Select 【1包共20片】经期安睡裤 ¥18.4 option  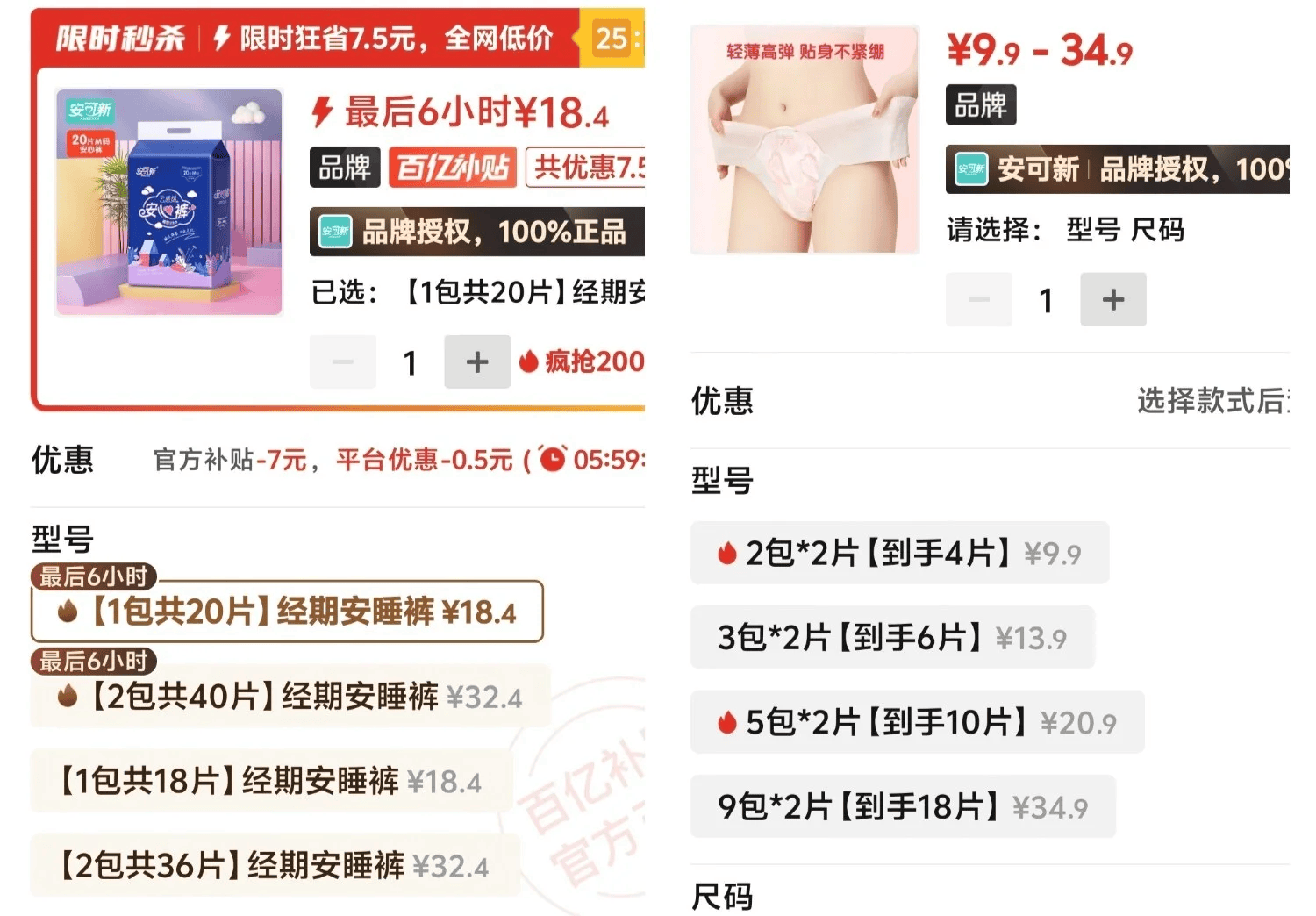(287, 612)
